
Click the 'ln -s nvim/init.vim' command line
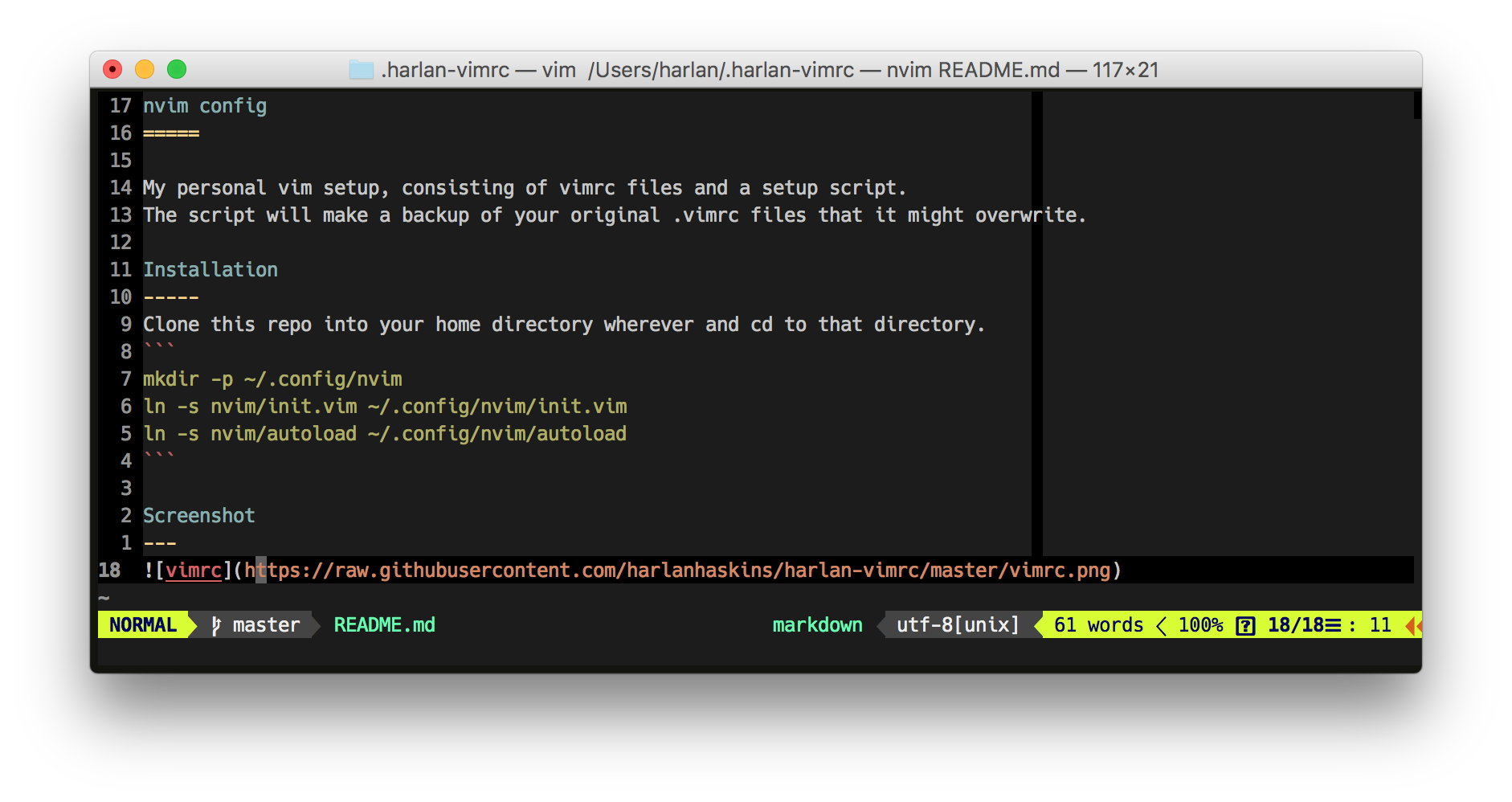click(385, 407)
